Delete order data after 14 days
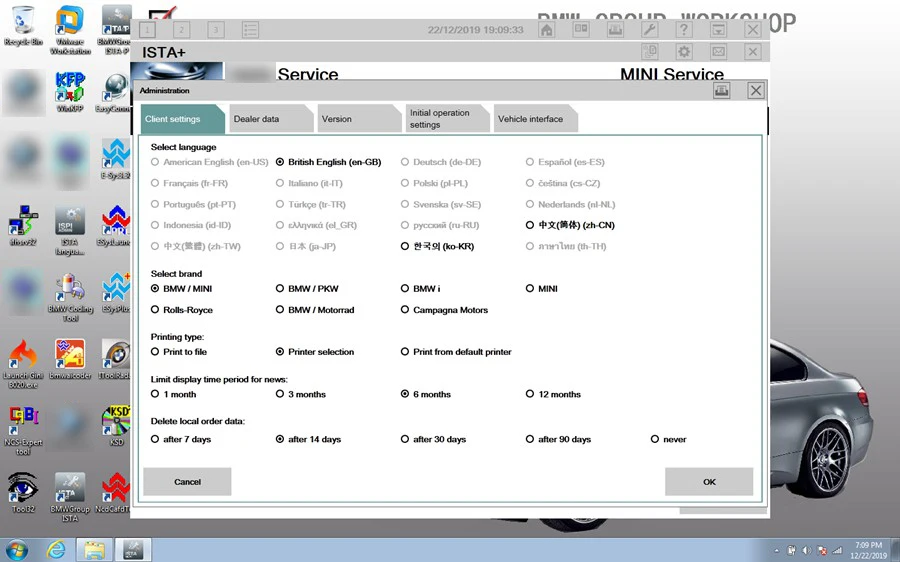 (x=309, y=439)
